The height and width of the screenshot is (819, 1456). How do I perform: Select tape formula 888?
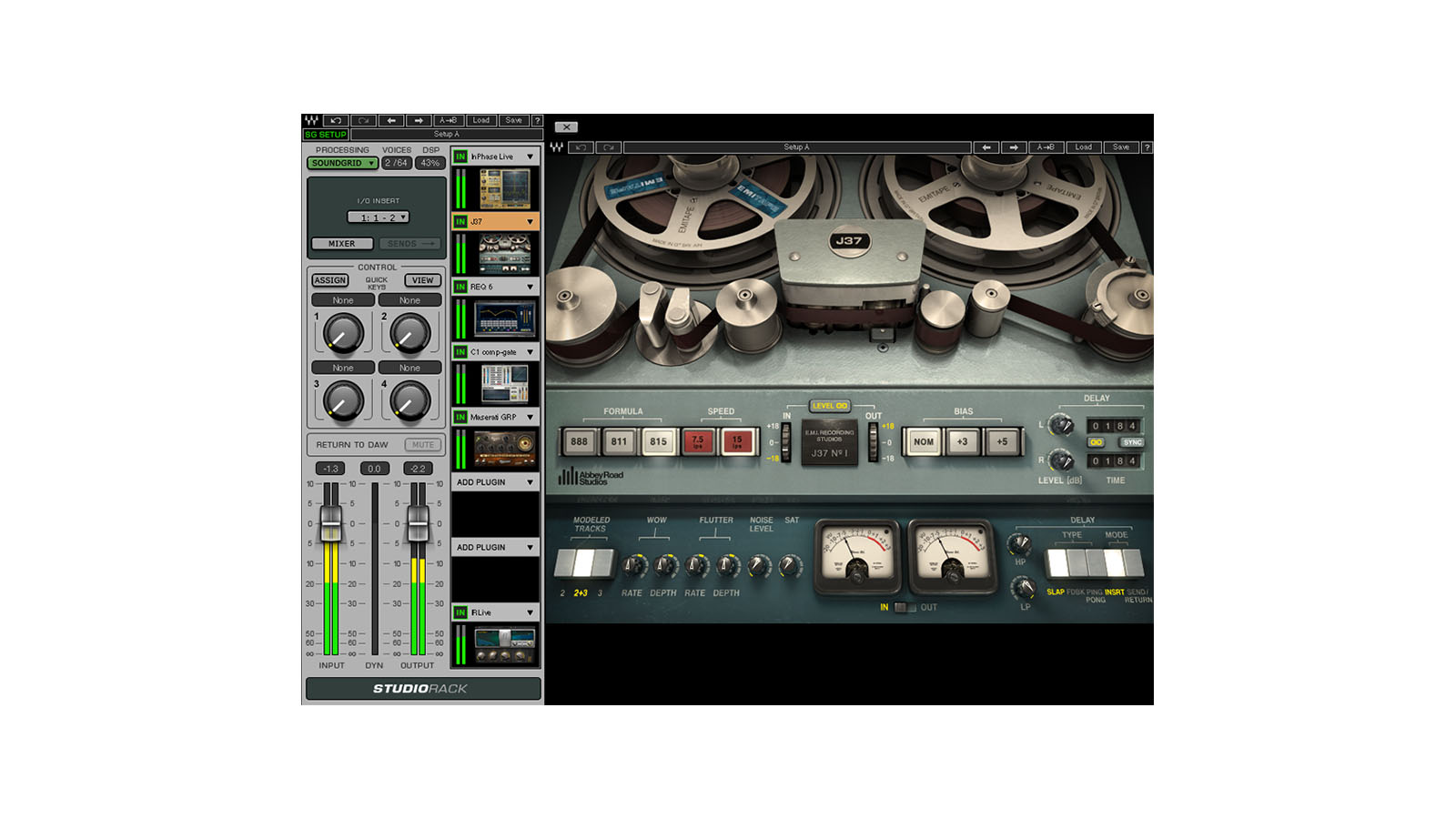tap(579, 441)
